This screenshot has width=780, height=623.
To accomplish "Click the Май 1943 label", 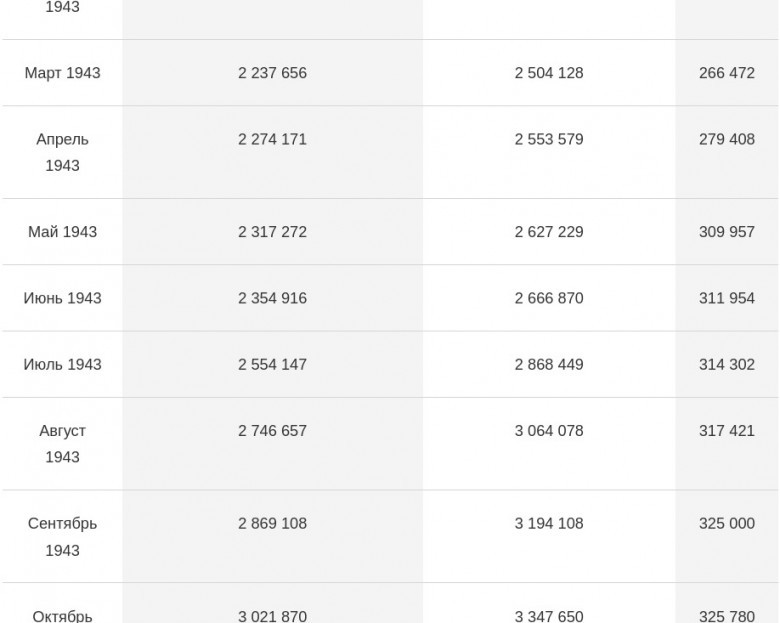I will (x=62, y=232).
